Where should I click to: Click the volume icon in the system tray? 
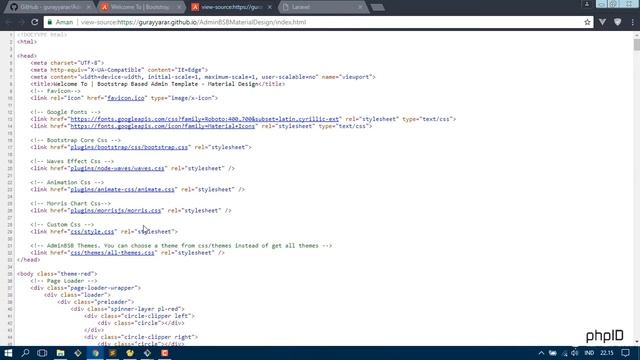click(575, 353)
